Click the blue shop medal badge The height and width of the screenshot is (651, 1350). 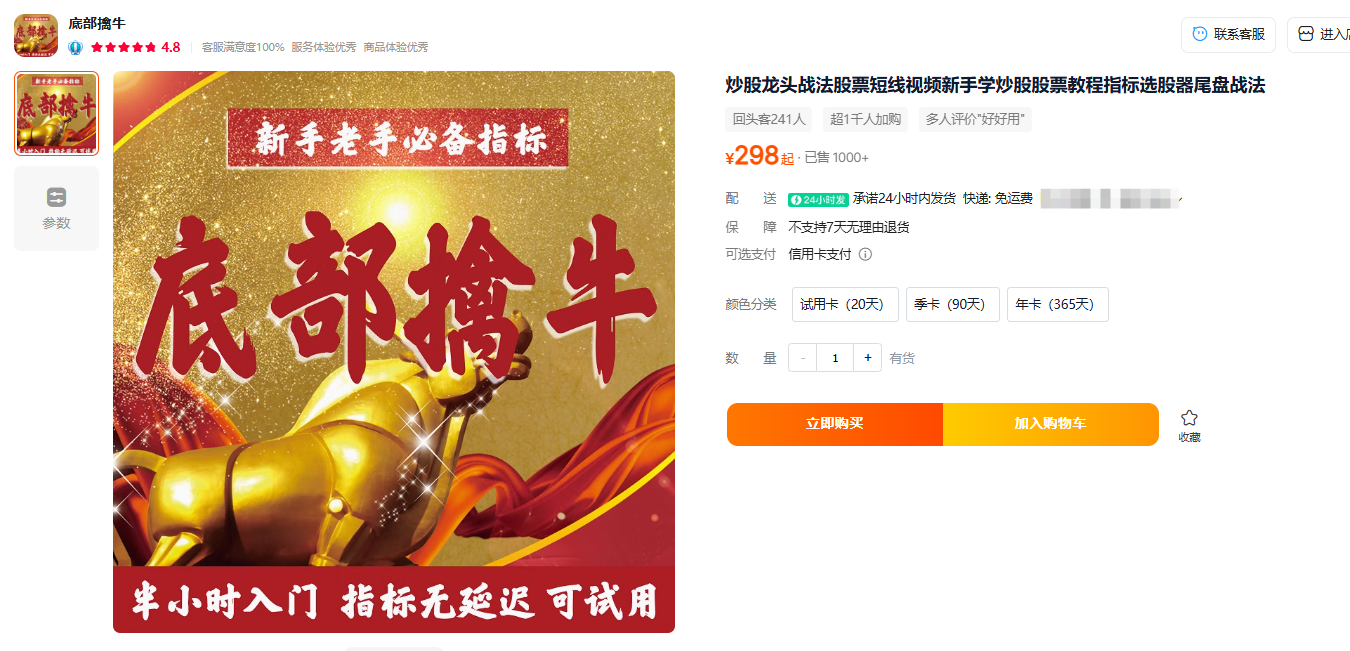coord(75,47)
